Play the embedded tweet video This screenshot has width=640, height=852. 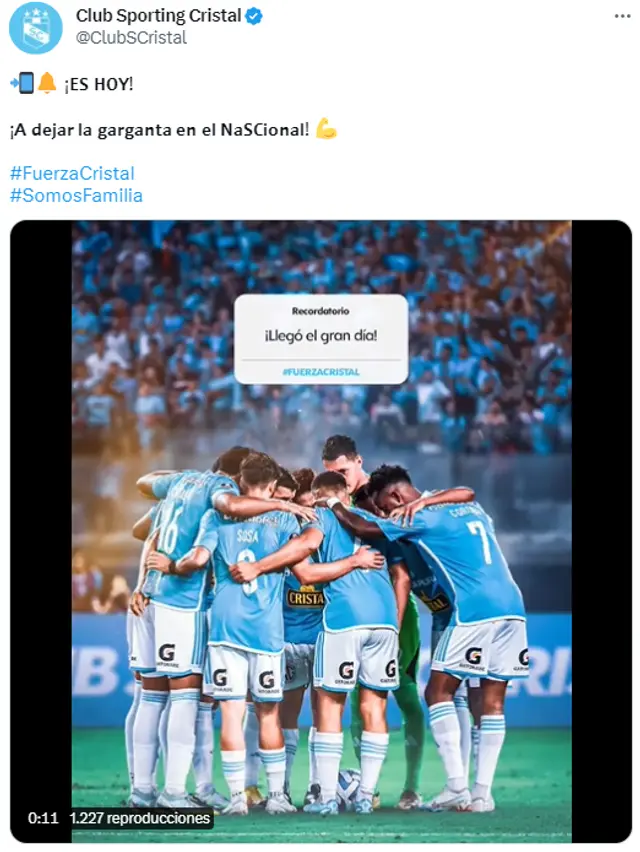pos(321,531)
